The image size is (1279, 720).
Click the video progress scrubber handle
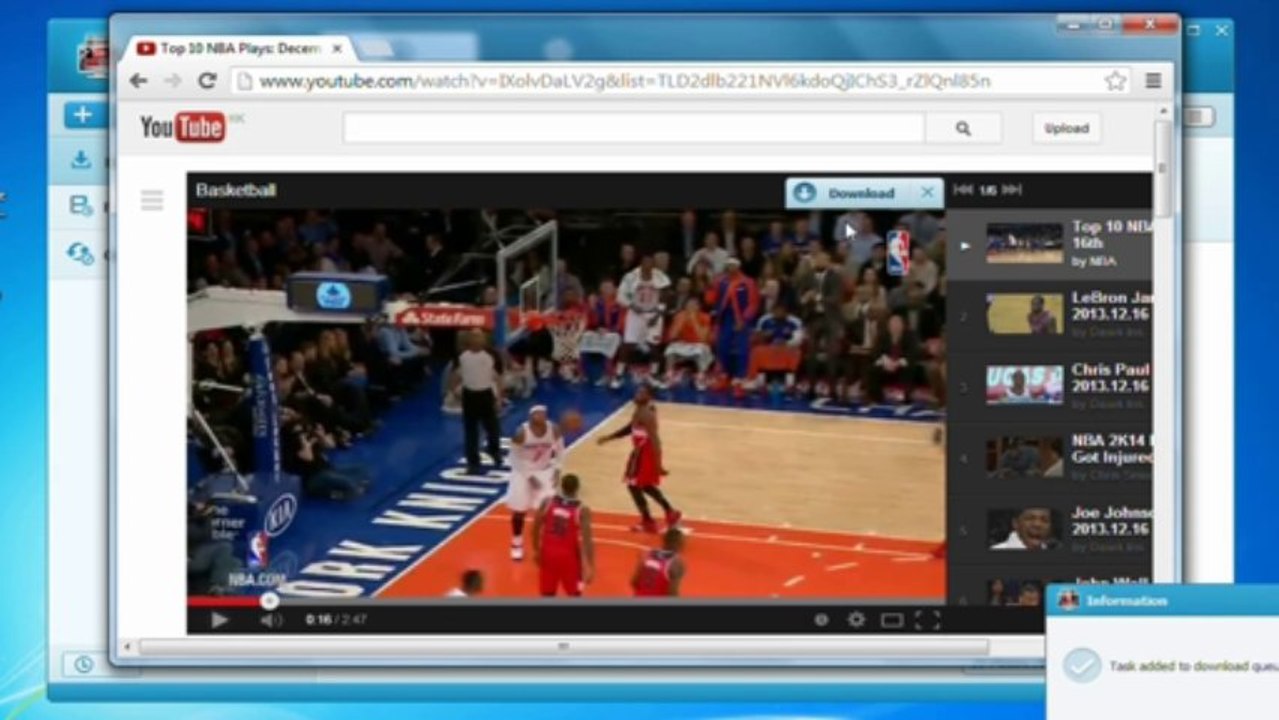(269, 601)
